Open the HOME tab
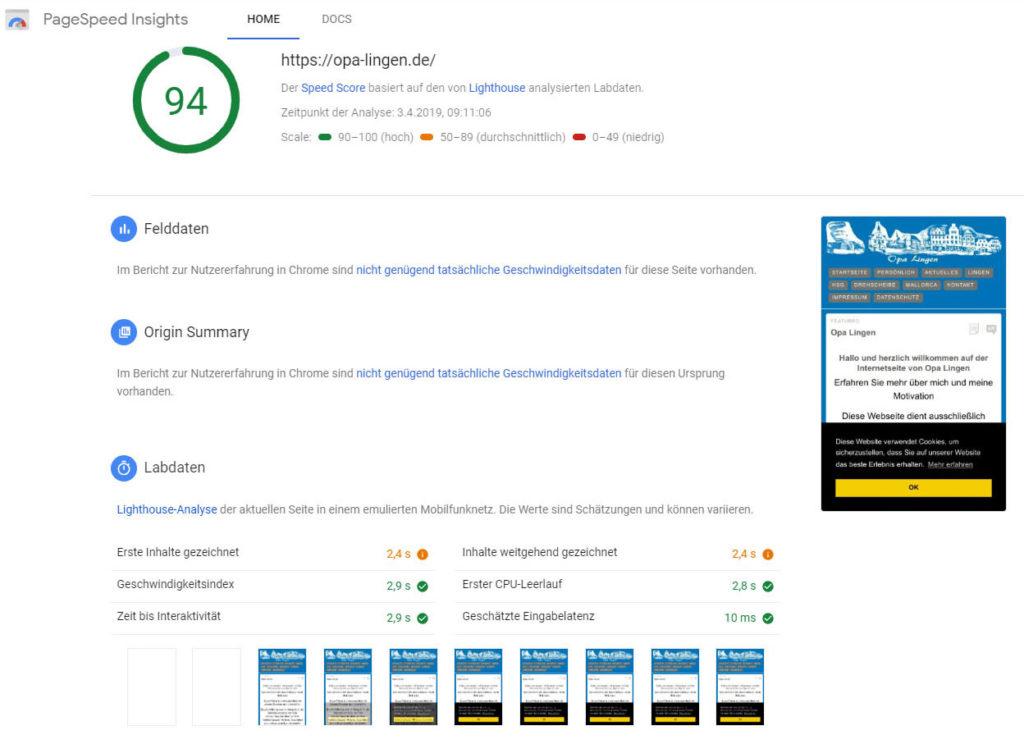The width and height of the screenshot is (1024, 753). tap(263, 20)
